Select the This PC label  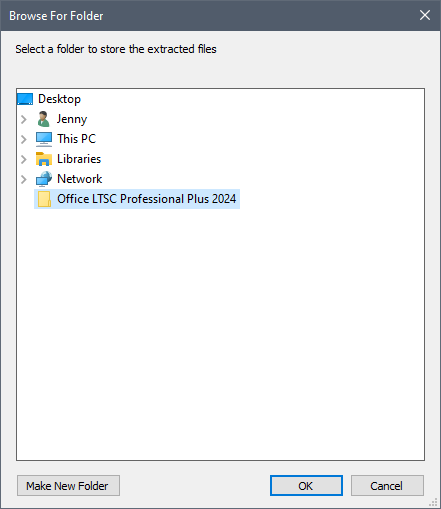tap(77, 139)
